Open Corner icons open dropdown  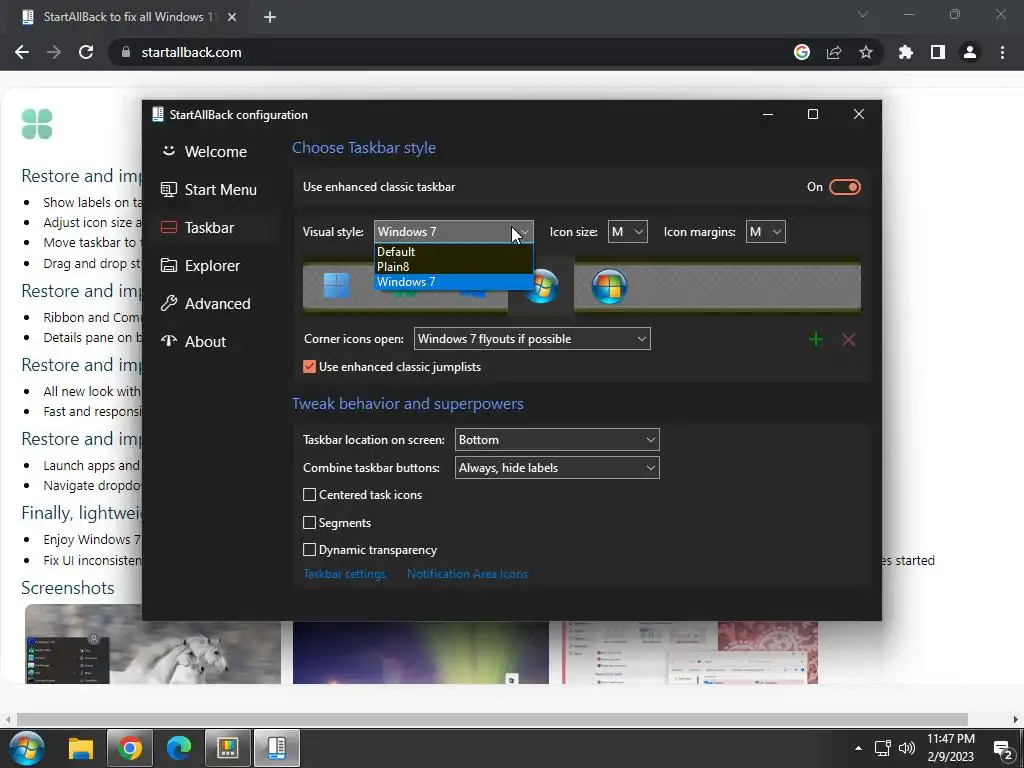point(532,339)
